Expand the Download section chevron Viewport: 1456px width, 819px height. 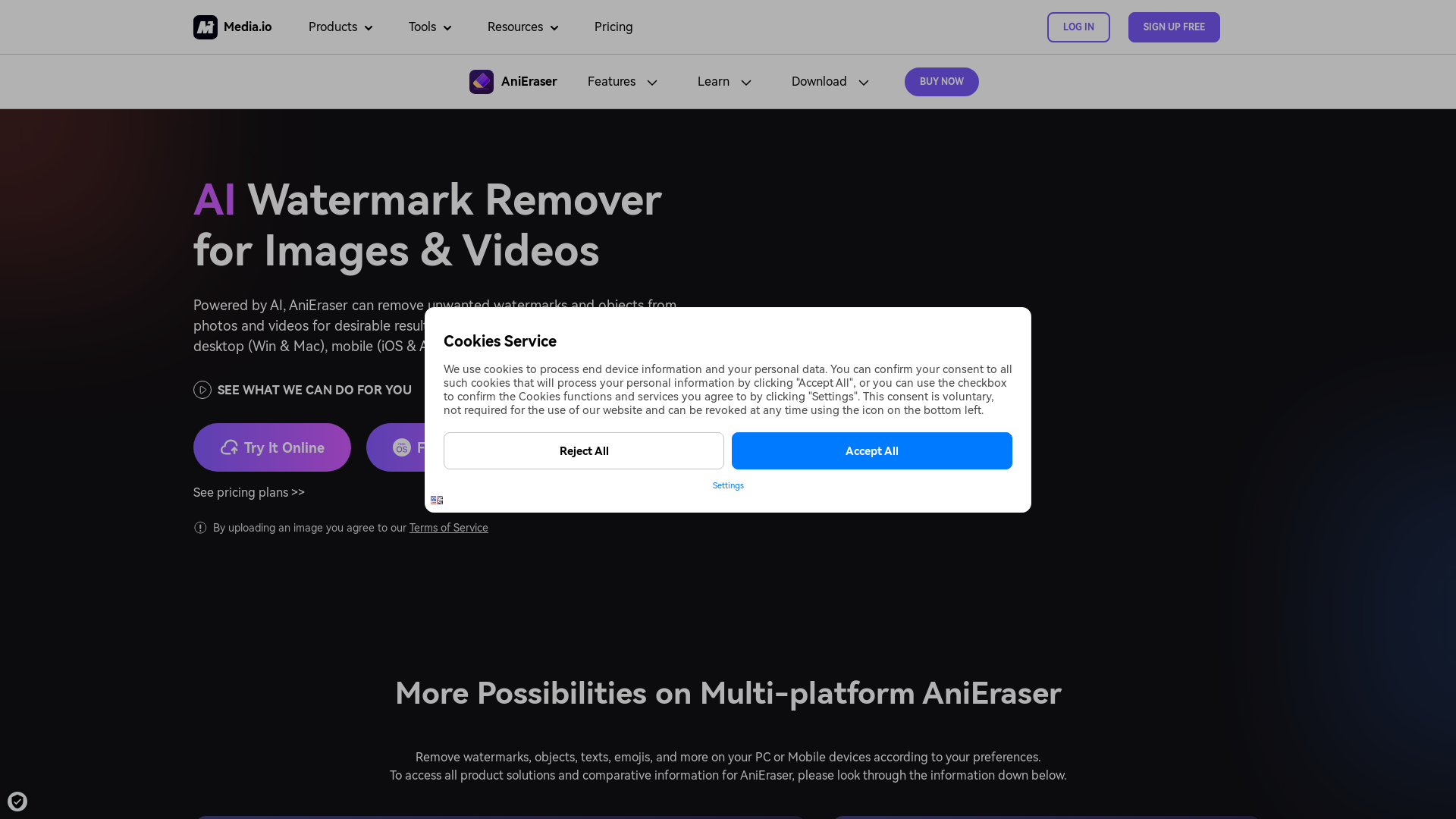click(862, 82)
